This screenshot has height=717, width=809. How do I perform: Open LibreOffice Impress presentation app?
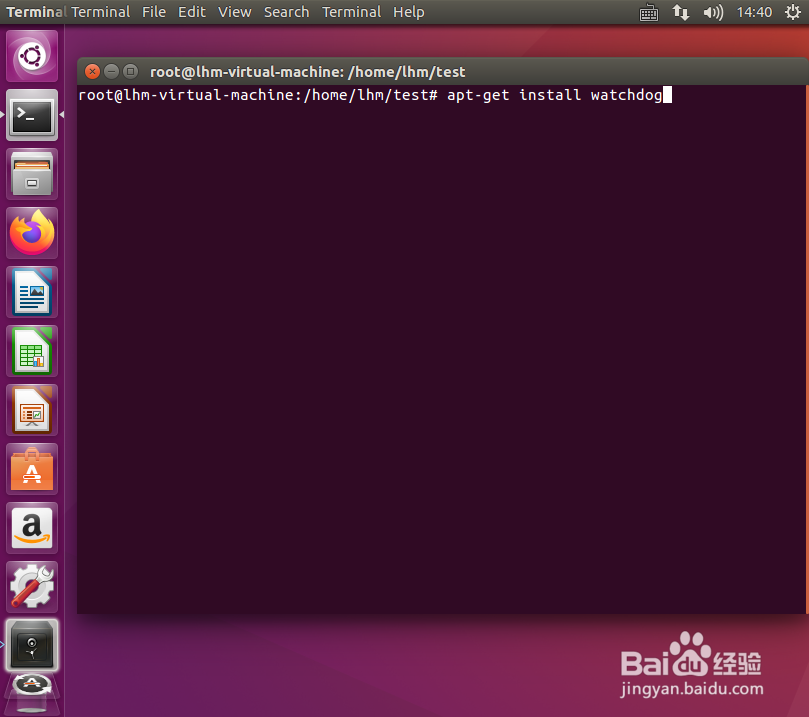tap(32, 410)
